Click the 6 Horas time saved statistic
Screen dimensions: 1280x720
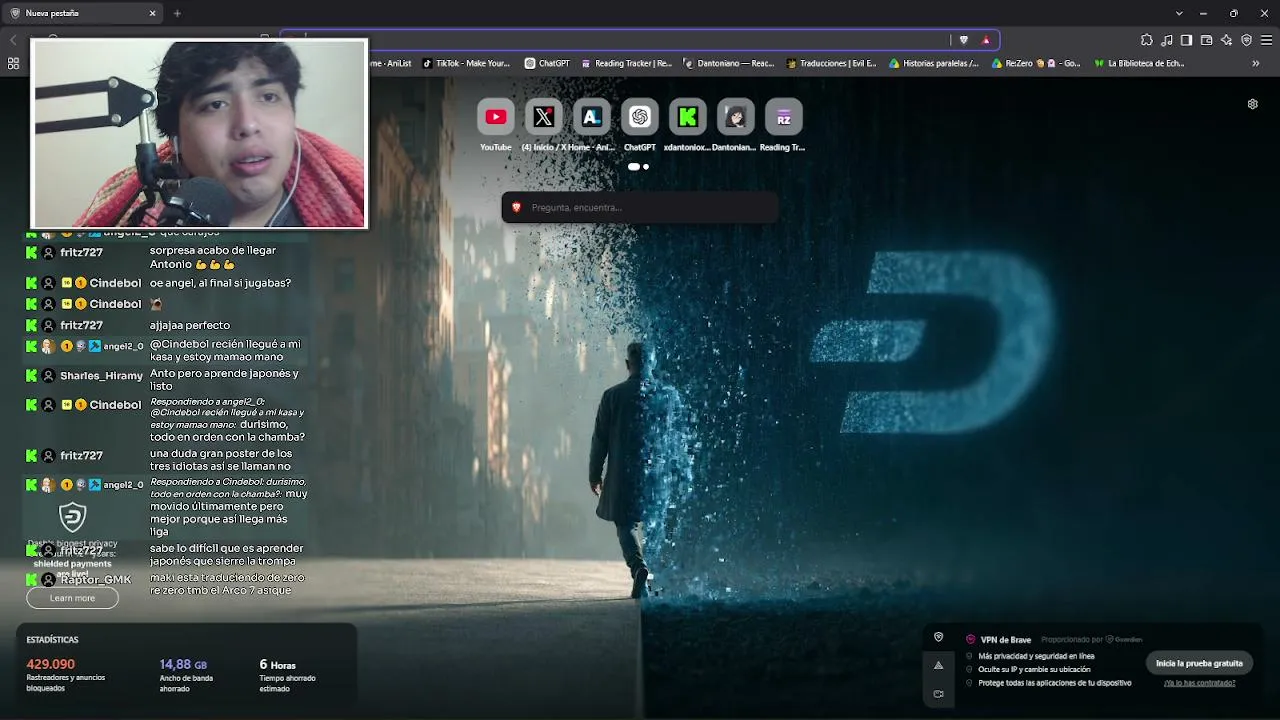click(x=277, y=664)
